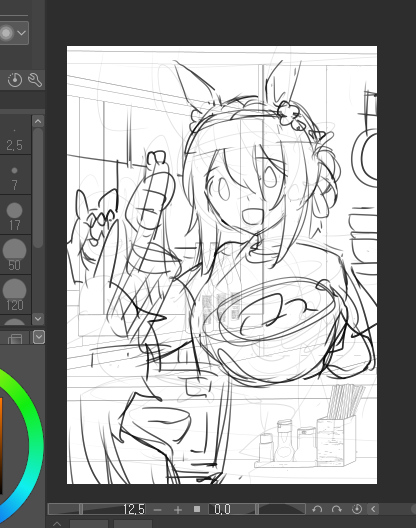Image resolution: width=416 pixels, height=528 pixels.
Task: Expand the dropdown next to layer icon
Action: [x=39, y=337]
